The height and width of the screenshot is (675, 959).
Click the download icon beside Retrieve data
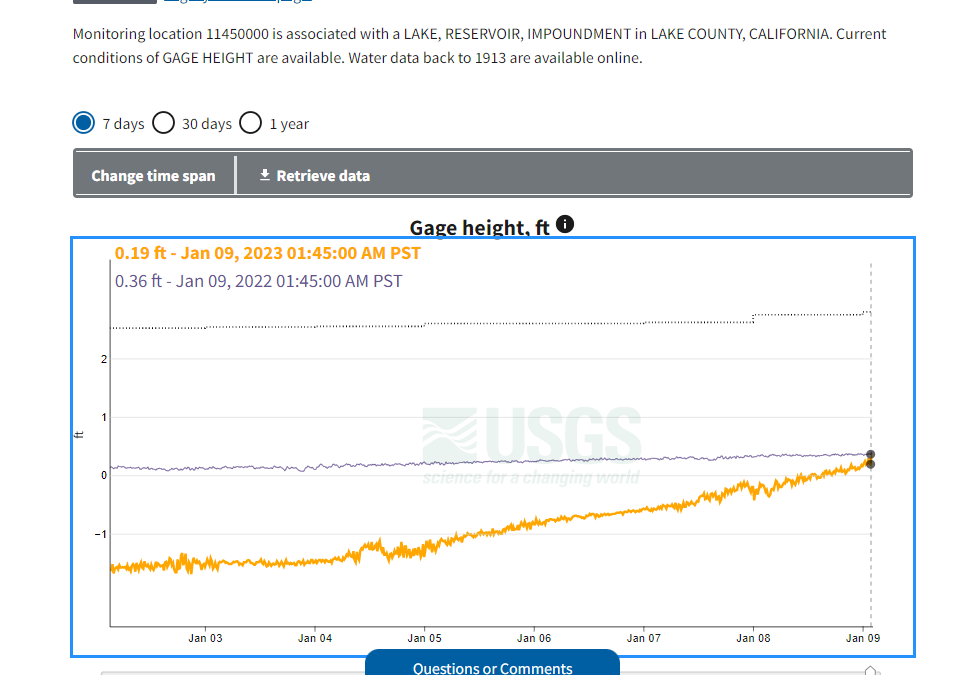click(265, 175)
